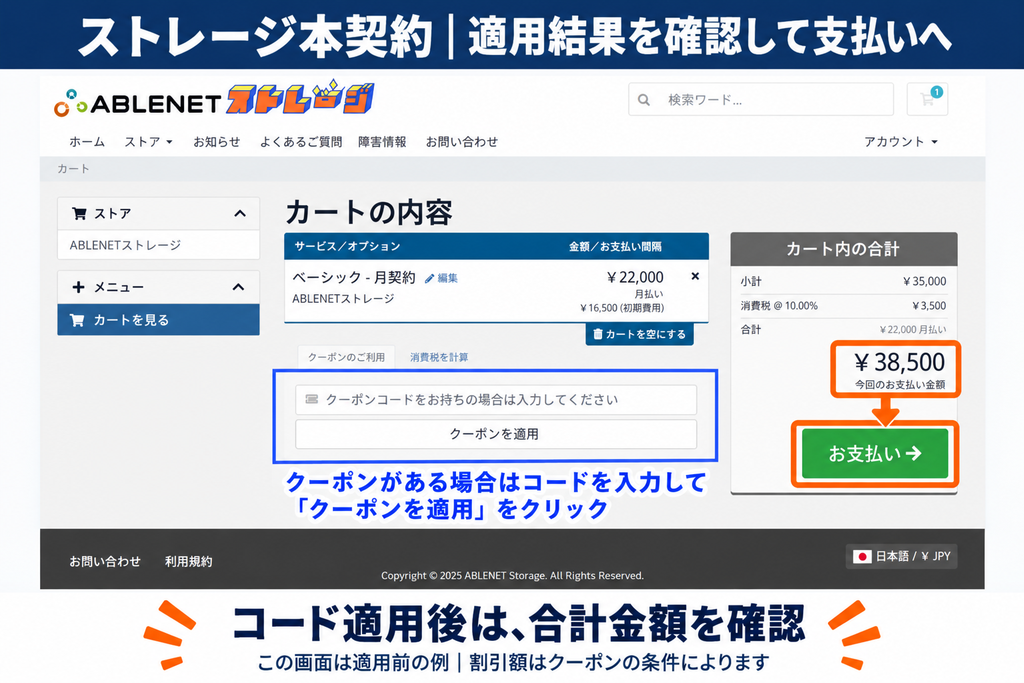The image size is (1024, 683).
Task: Open お問い合わせ in the top navigation
Action: (462, 142)
